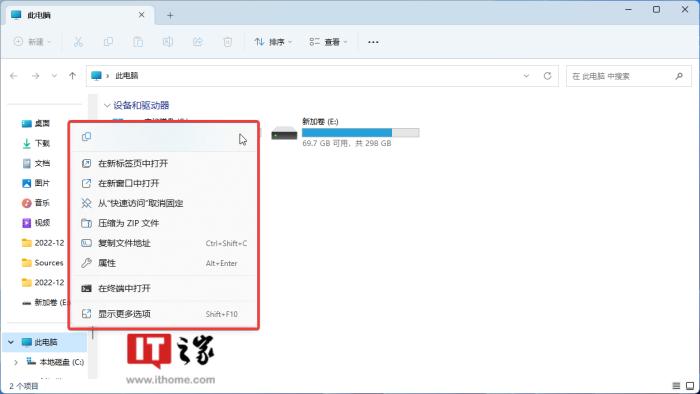This screenshot has width=700, height=394.
Task: Click the refresh button in address bar
Action: click(547, 76)
